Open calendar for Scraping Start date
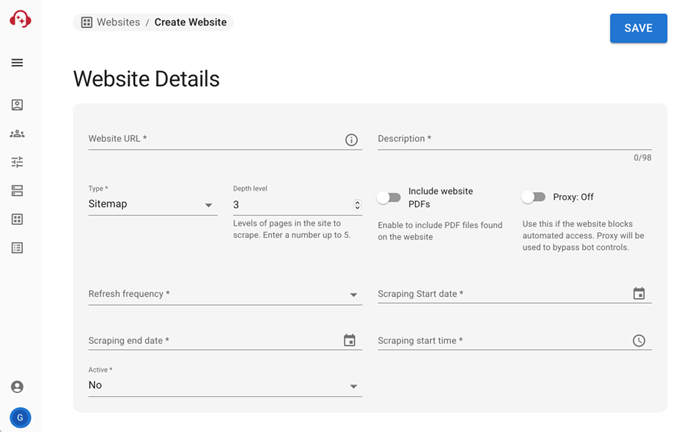The image size is (683, 432). pyautogui.click(x=639, y=294)
